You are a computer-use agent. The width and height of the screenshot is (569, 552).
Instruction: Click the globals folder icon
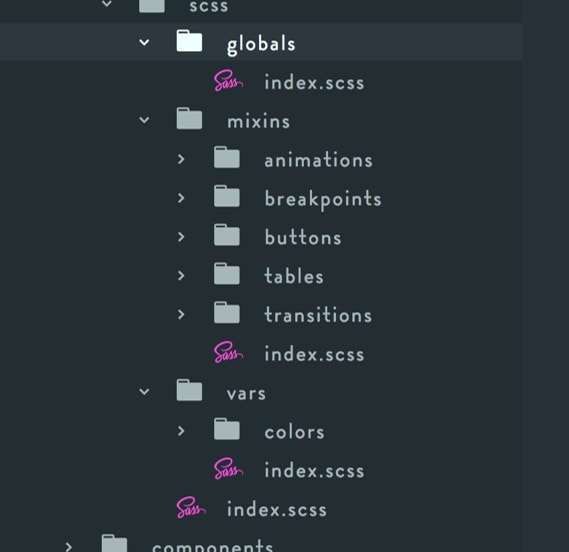pyautogui.click(x=189, y=41)
